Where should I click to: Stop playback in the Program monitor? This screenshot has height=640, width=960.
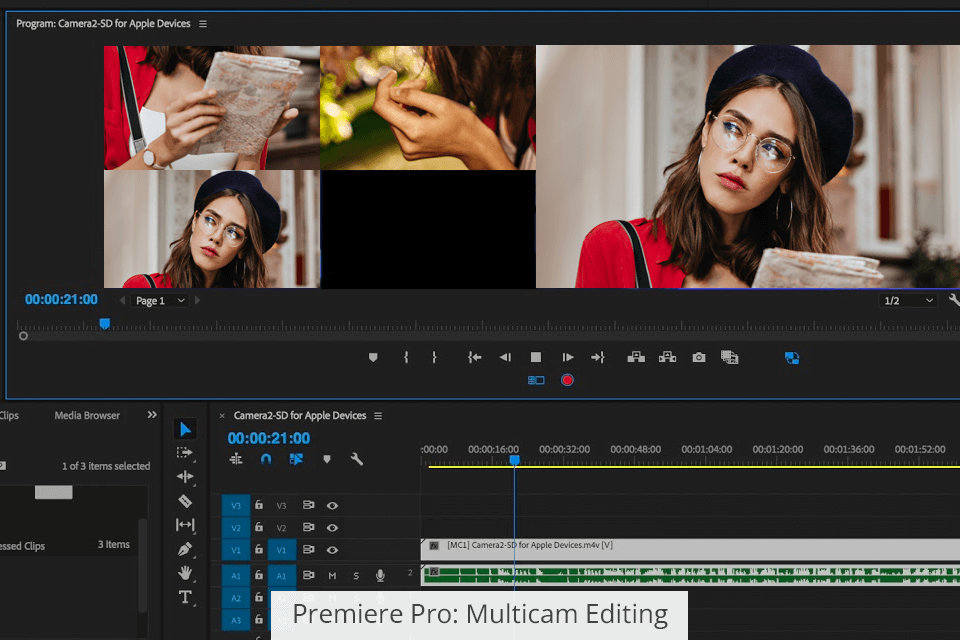[x=536, y=357]
